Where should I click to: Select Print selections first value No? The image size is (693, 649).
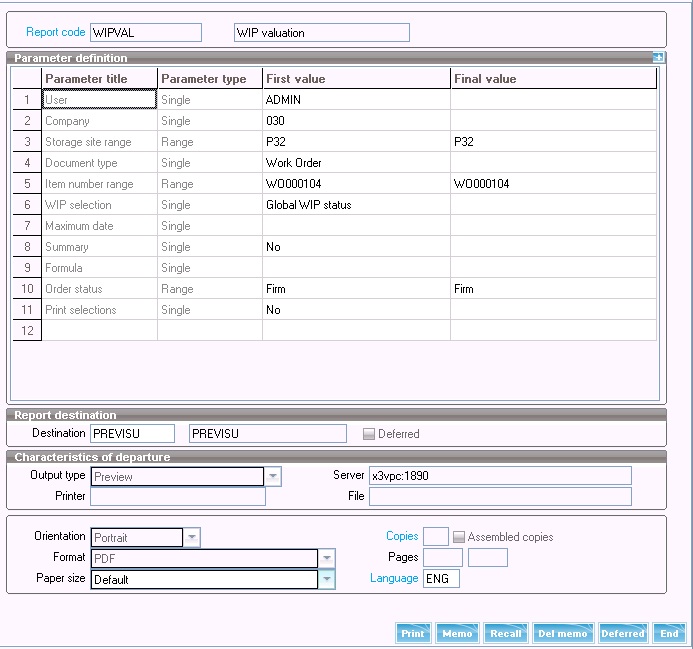[x=356, y=309]
